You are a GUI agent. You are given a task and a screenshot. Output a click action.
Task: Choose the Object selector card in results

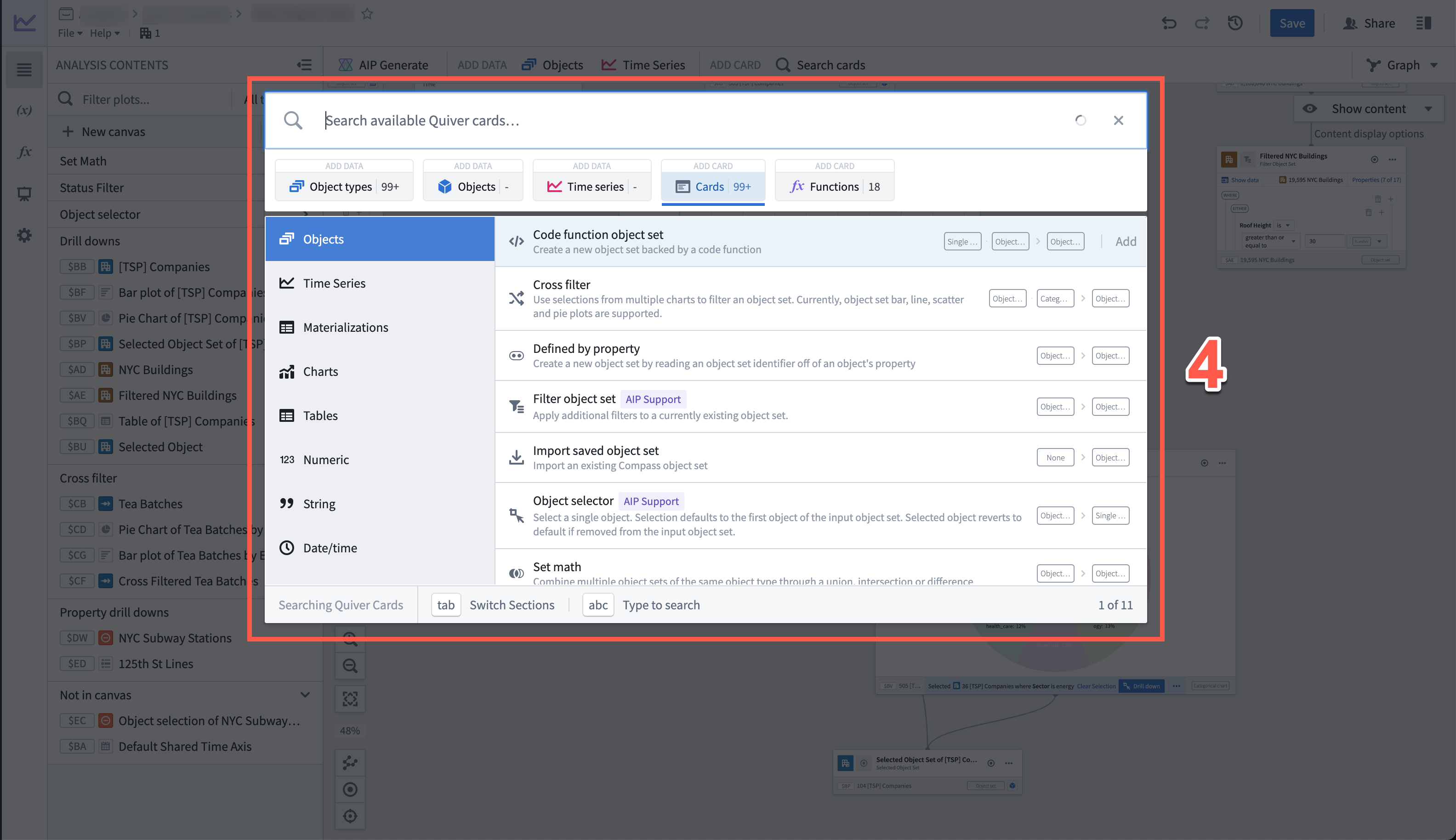pos(820,515)
